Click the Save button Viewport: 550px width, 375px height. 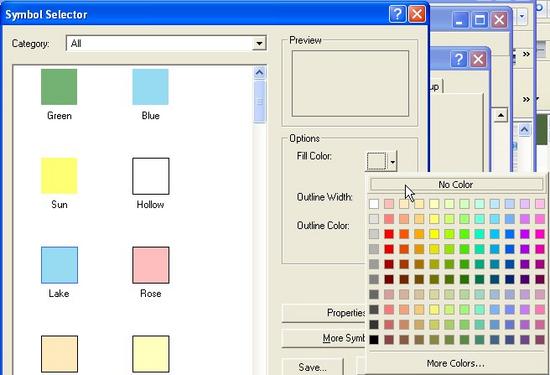coord(312,367)
